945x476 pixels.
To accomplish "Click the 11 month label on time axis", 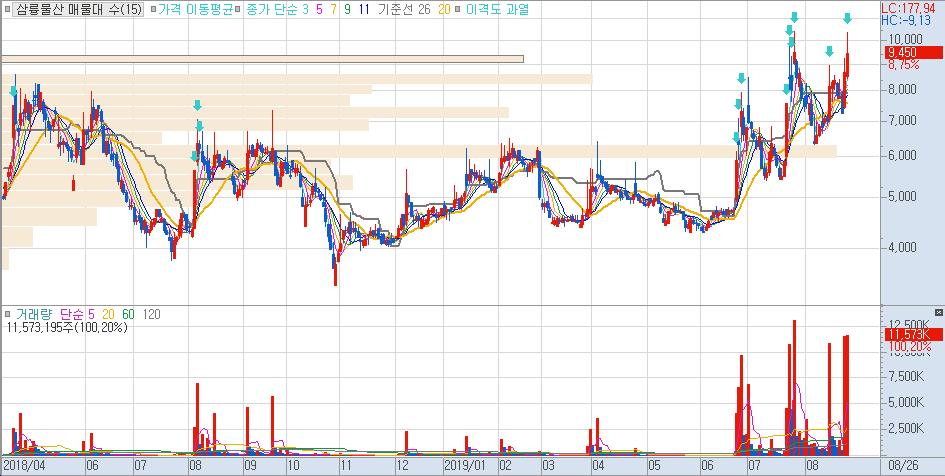I will point(346,466).
